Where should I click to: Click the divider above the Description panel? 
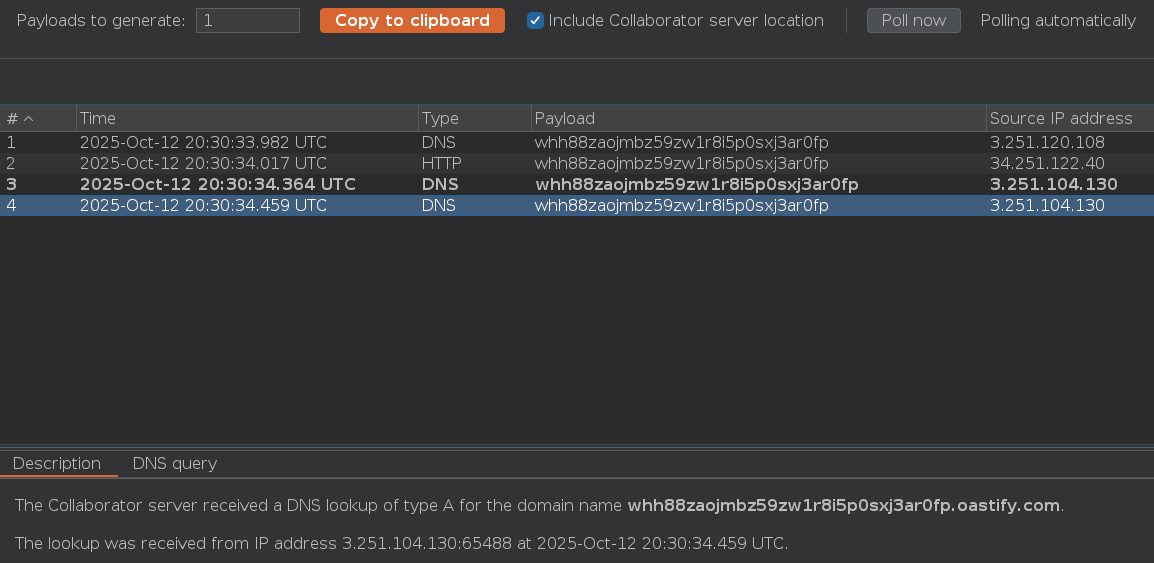pos(577,446)
